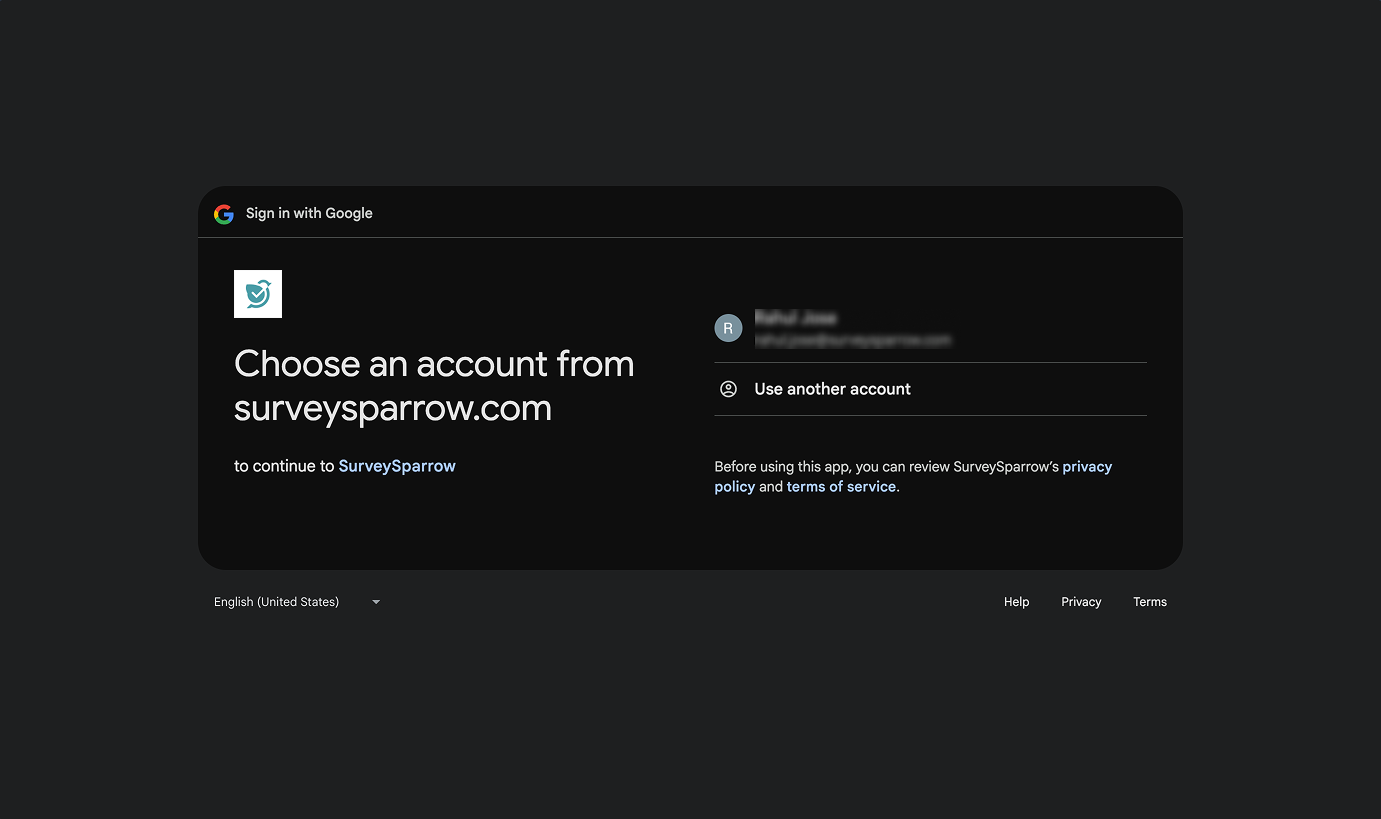Open the Help footer link

coord(1016,602)
